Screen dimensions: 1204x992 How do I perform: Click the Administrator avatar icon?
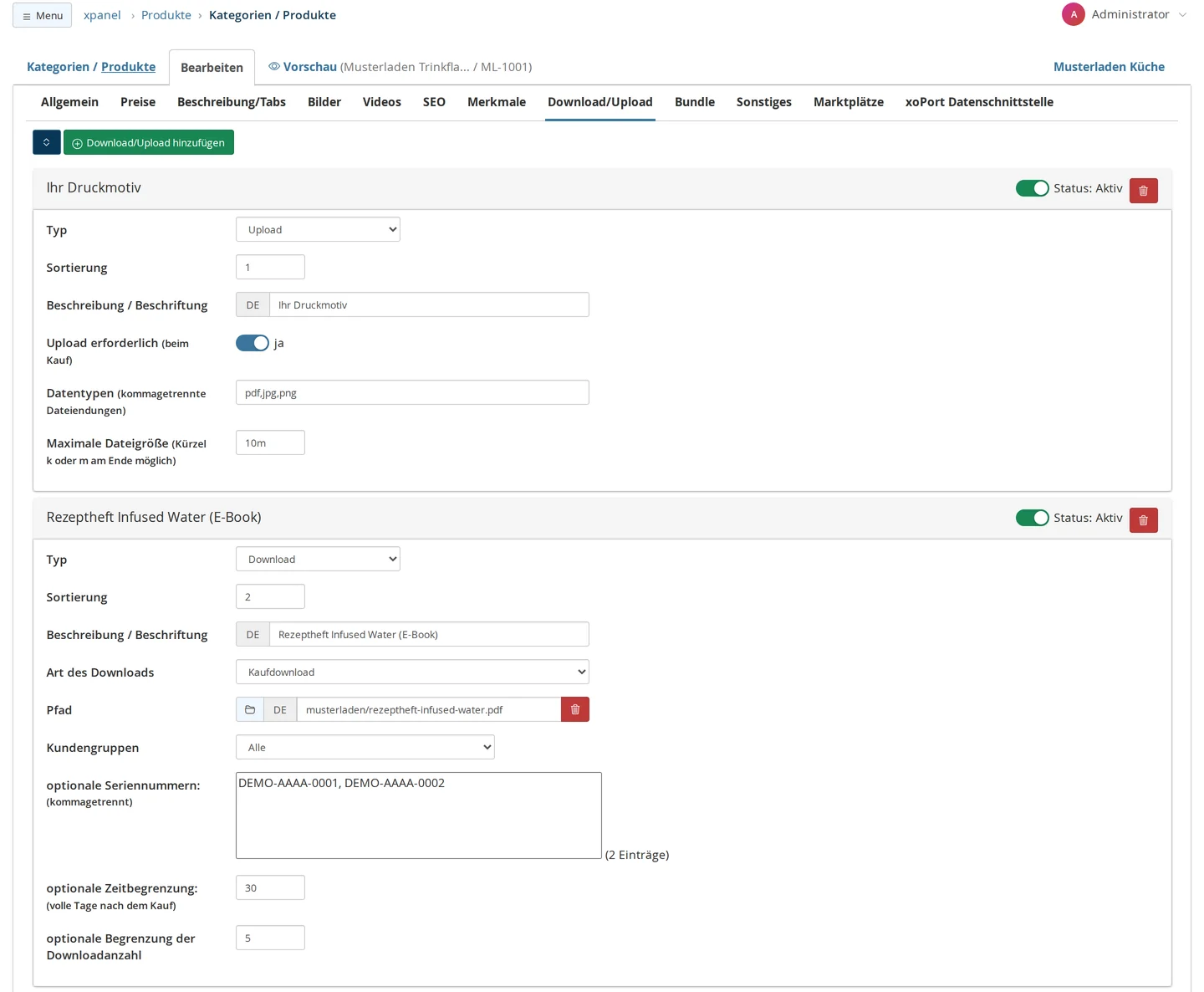[1074, 14]
